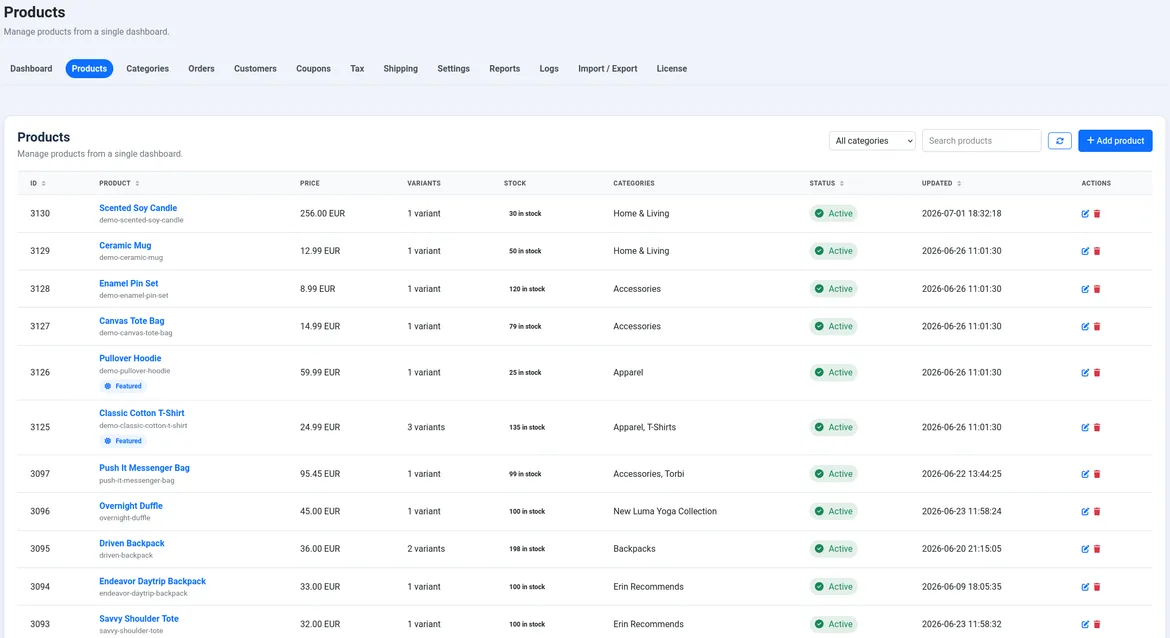Refresh the products list
Screen dimensions: 1170x638
(1060, 140)
